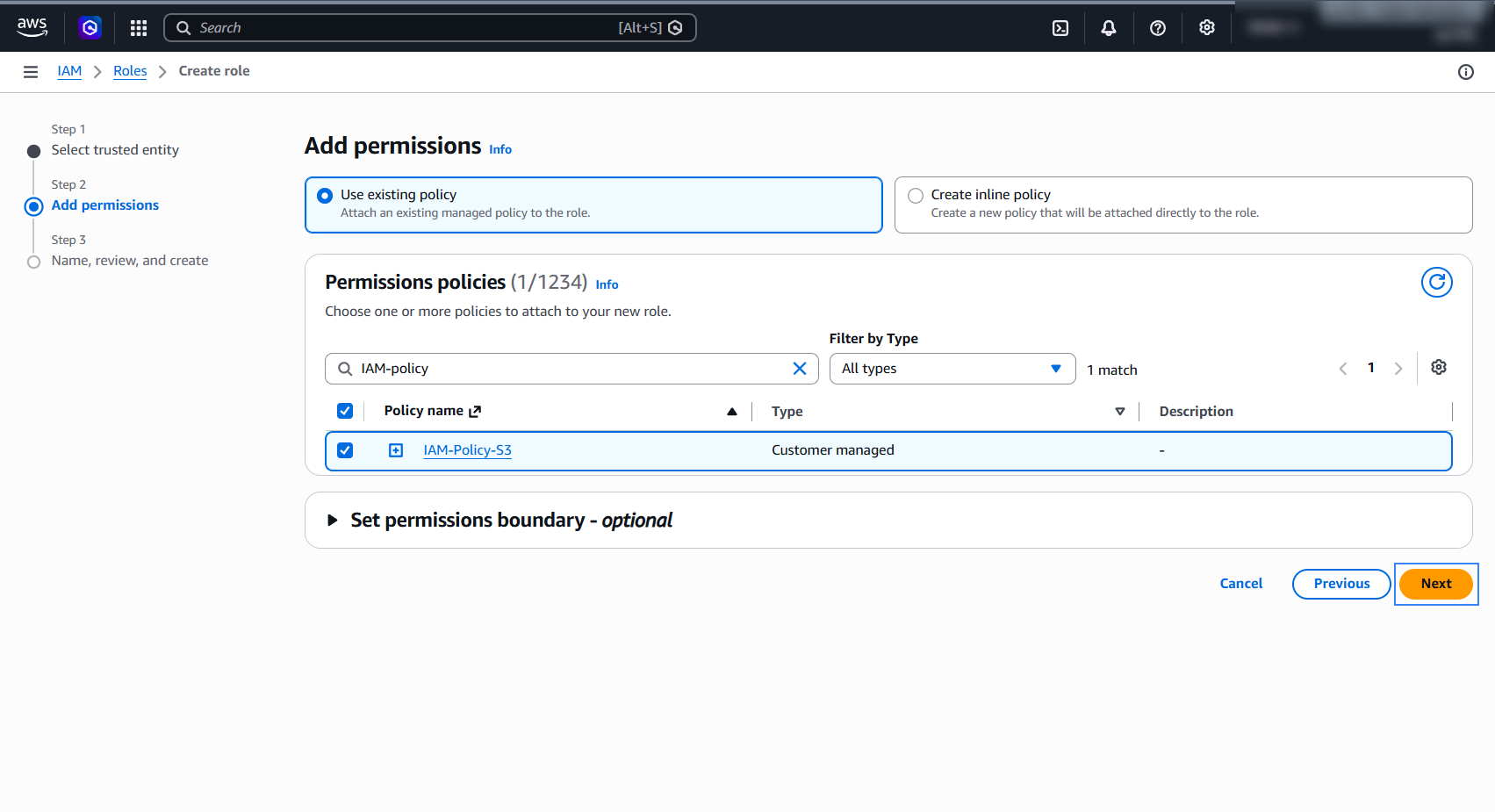Focus the top AWS search box
The height and width of the screenshot is (812, 1495).
pyautogui.click(x=430, y=28)
